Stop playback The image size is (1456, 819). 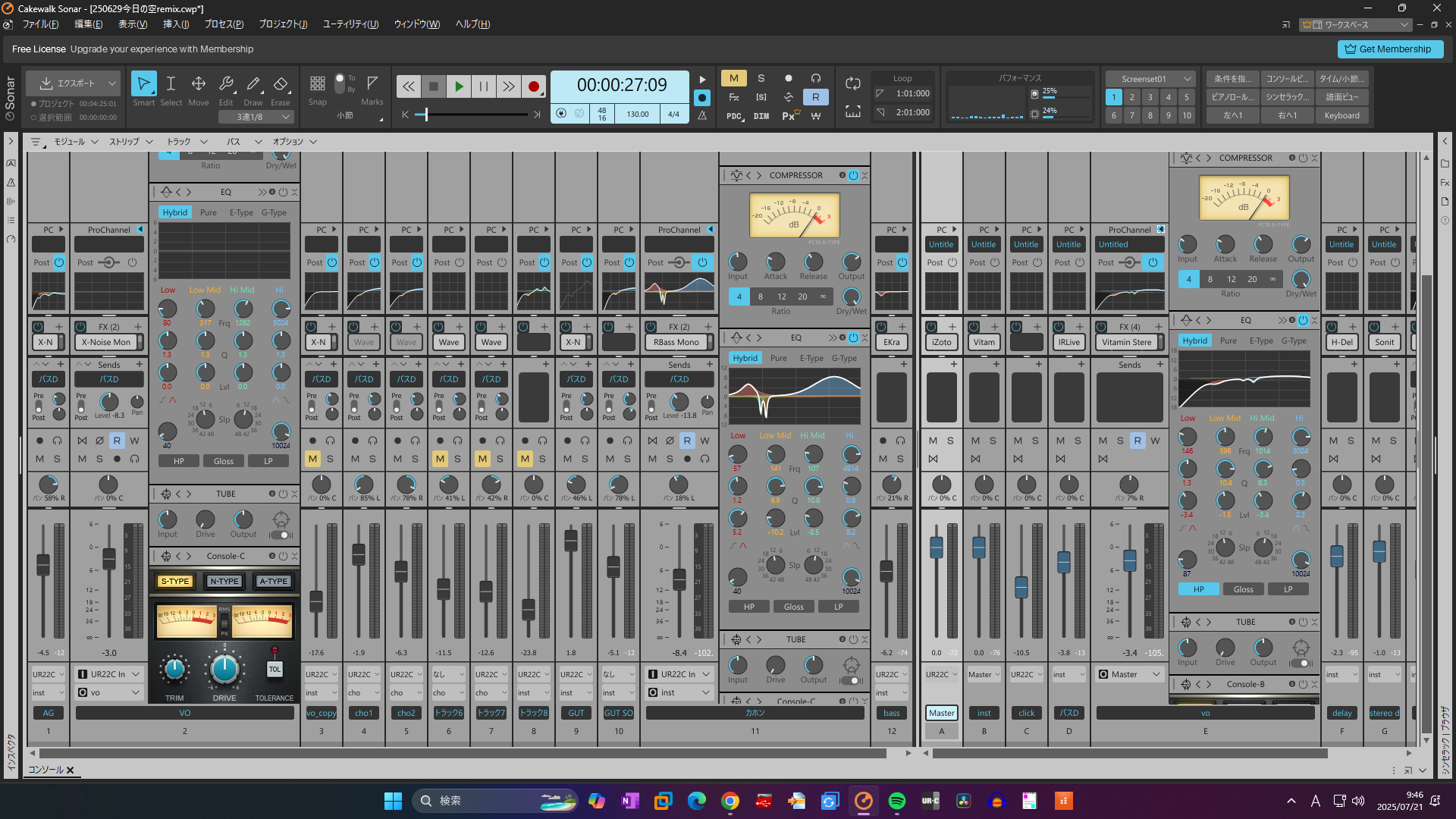click(x=433, y=86)
